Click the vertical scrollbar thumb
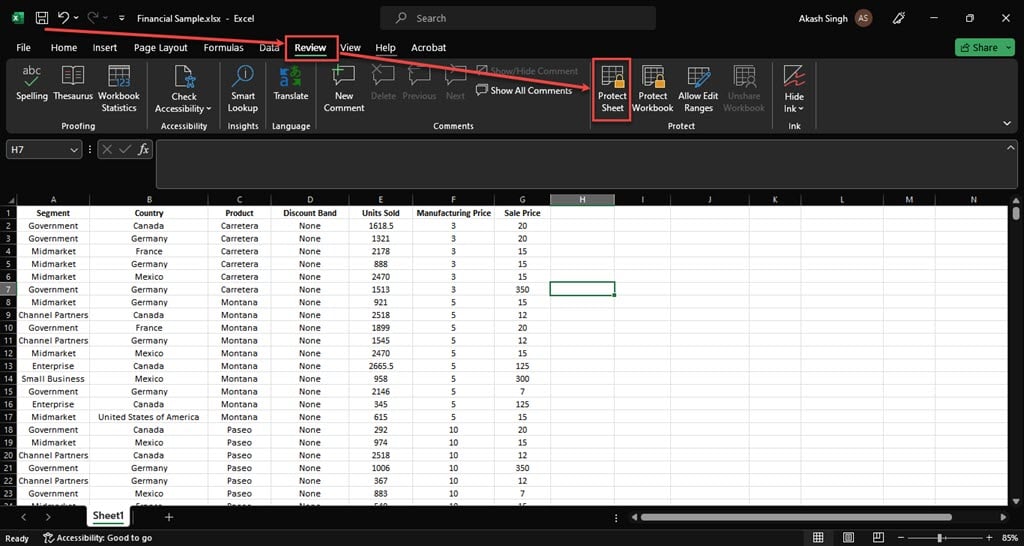Viewport: 1024px width, 546px height. pyautogui.click(x=1016, y=214)
